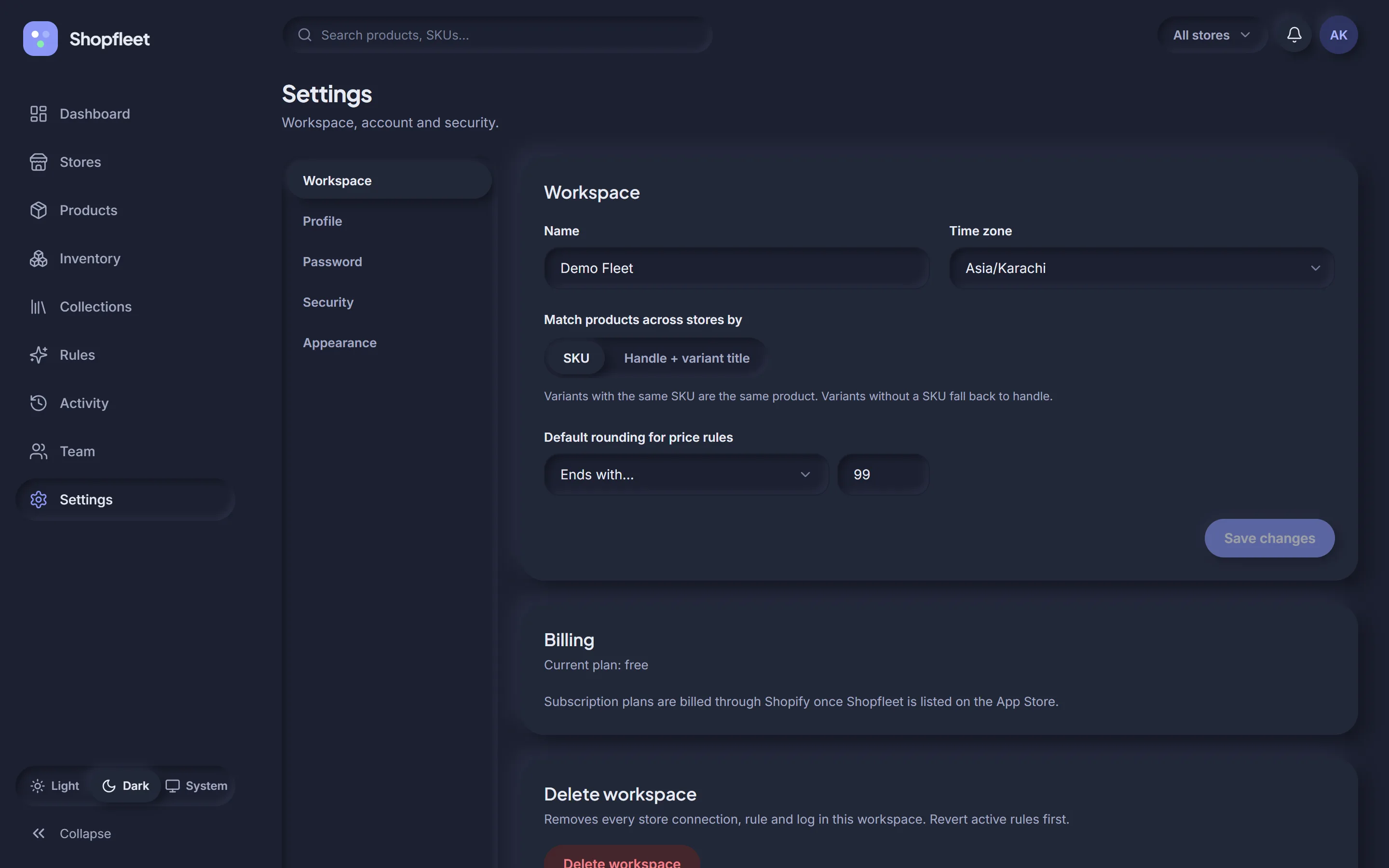Viewport: 1389px width, 868px height.
Task: Open the Team page
Action: pos(125,451)
